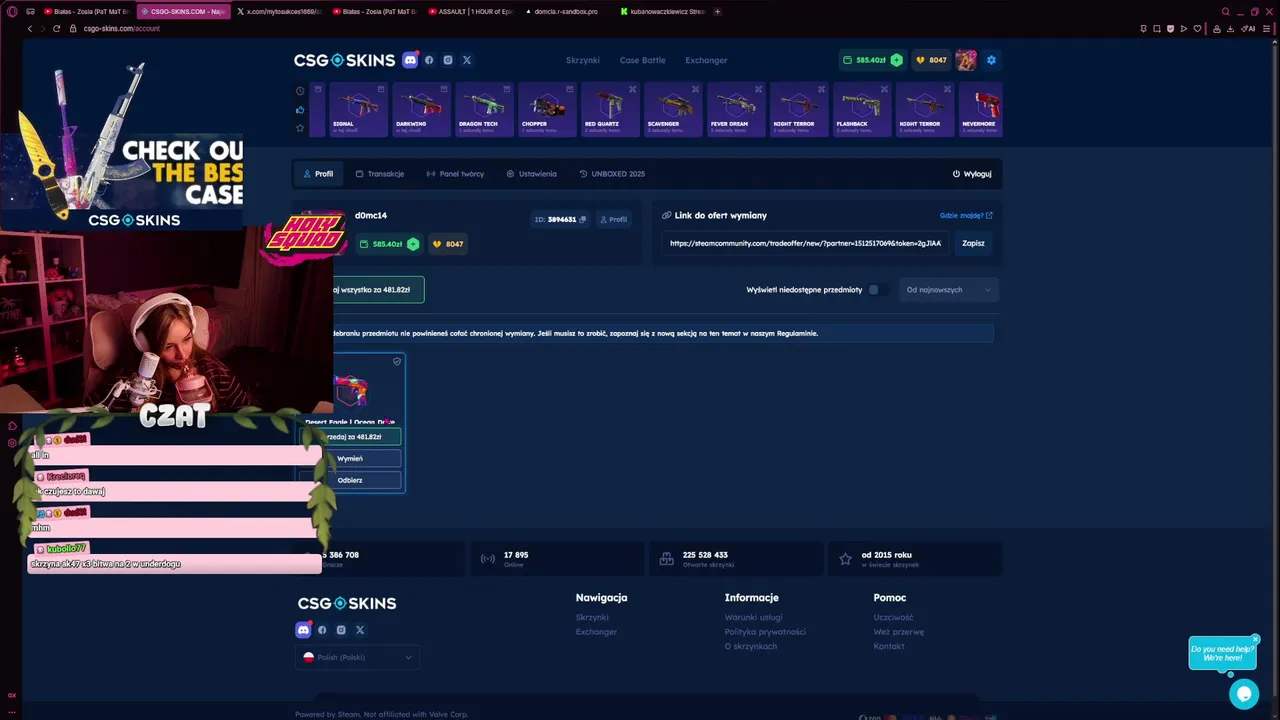This screenshot has height=720, width=1280.
Task: Switch to the Transakcje tab
Action: coord(380,174)
